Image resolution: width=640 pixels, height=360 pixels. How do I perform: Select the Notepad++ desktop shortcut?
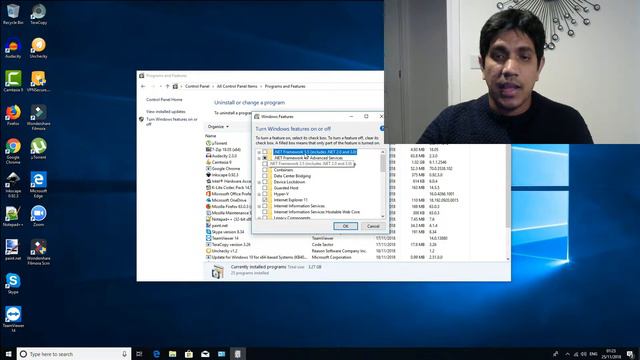click(x=13, y=216)
